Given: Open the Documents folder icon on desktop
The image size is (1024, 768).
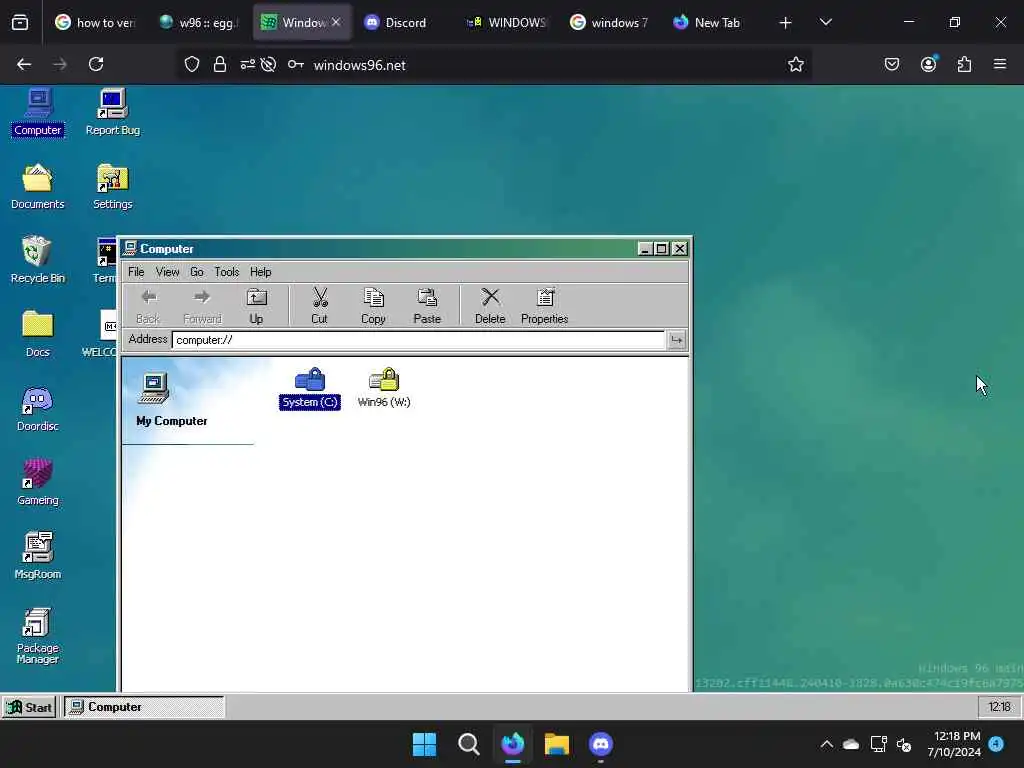Looking at the screenshot, I should [37, 186].
